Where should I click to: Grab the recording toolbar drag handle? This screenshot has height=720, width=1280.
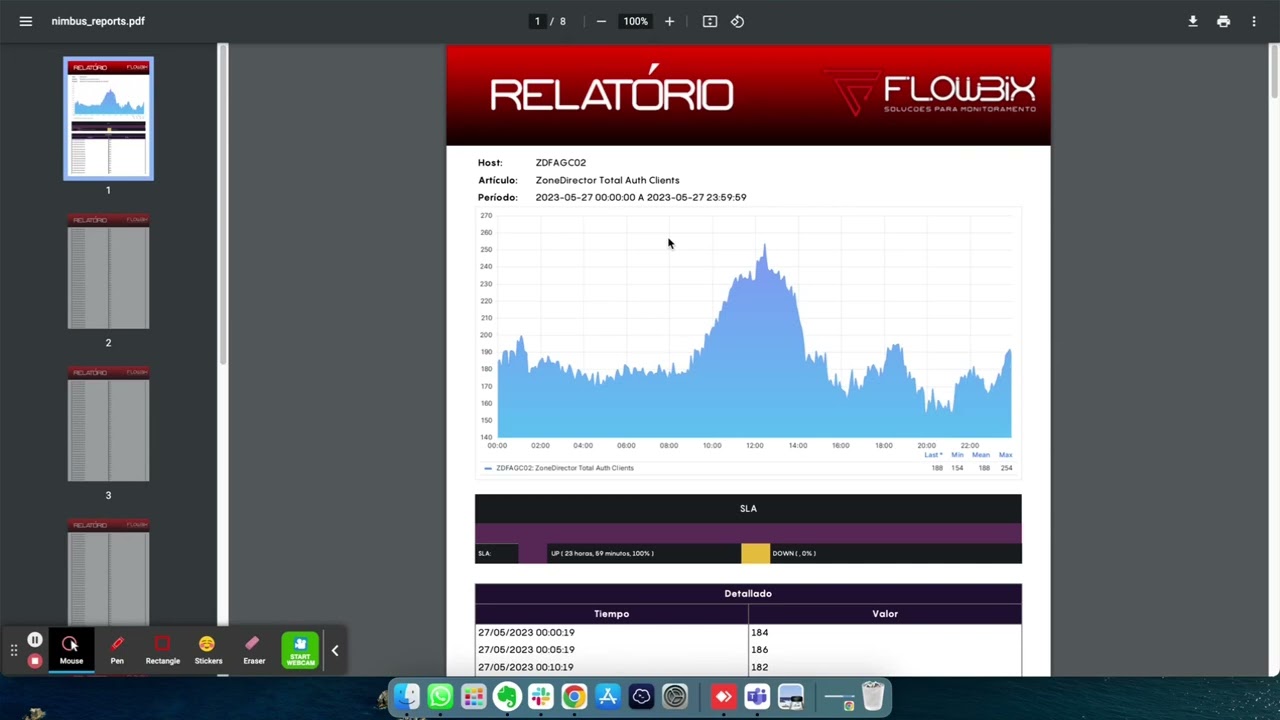(x=14, y=651)
